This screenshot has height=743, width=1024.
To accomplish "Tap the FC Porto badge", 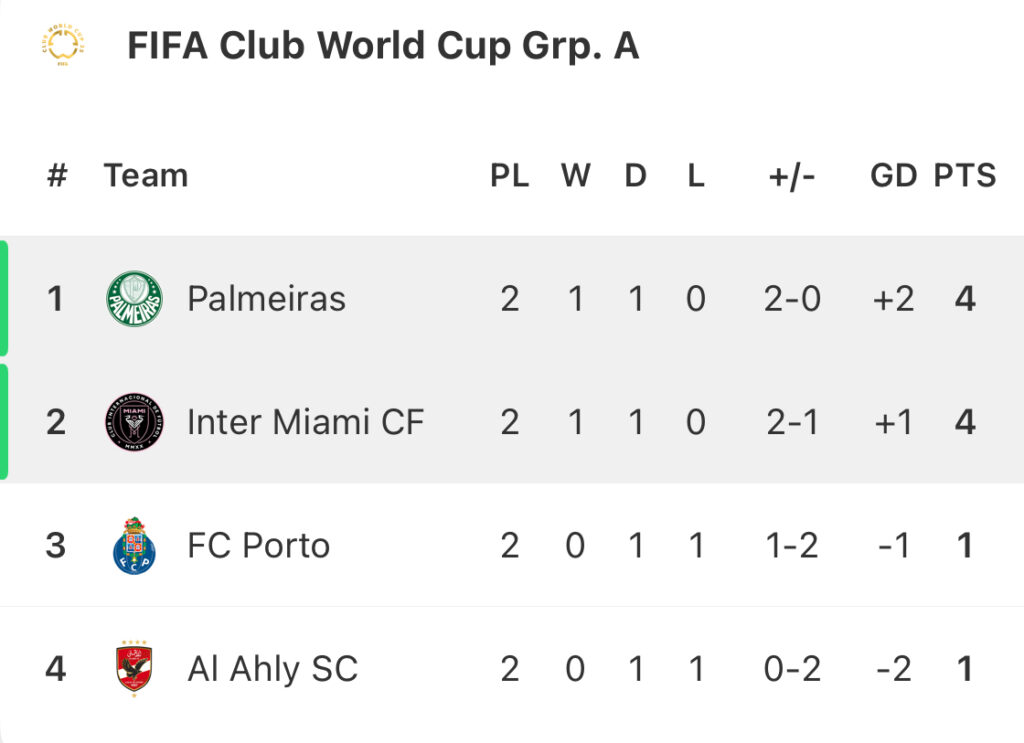I will [134, 546].
